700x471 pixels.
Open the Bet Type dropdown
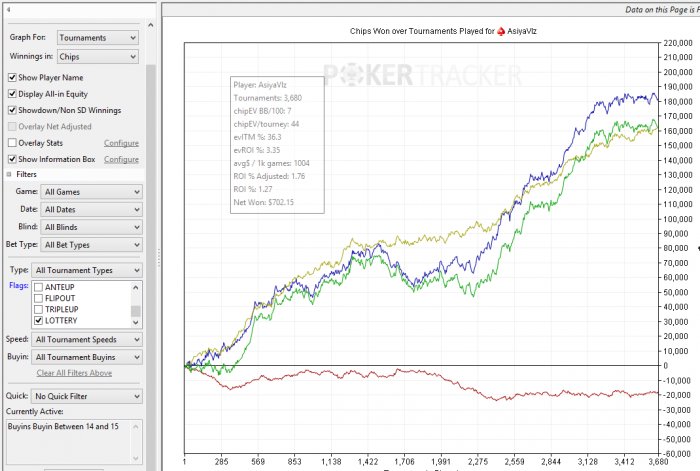(92, 245)
